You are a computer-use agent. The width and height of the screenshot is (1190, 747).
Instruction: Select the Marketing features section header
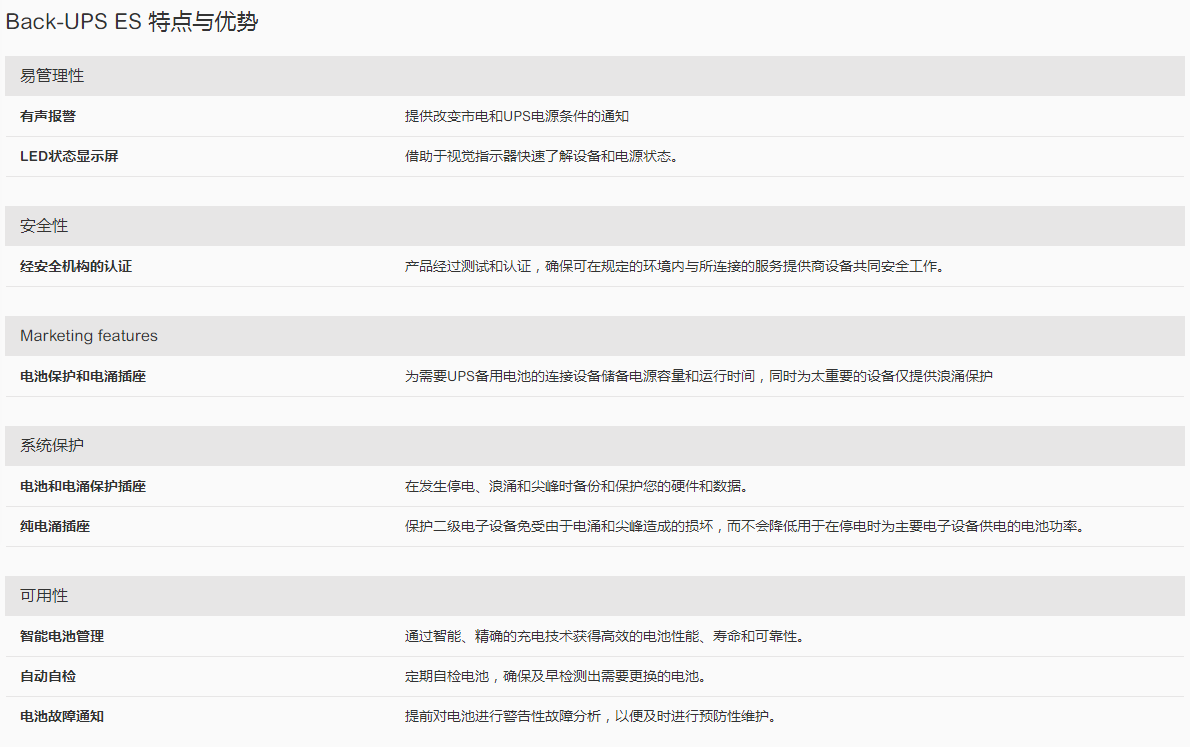[89, 336]
